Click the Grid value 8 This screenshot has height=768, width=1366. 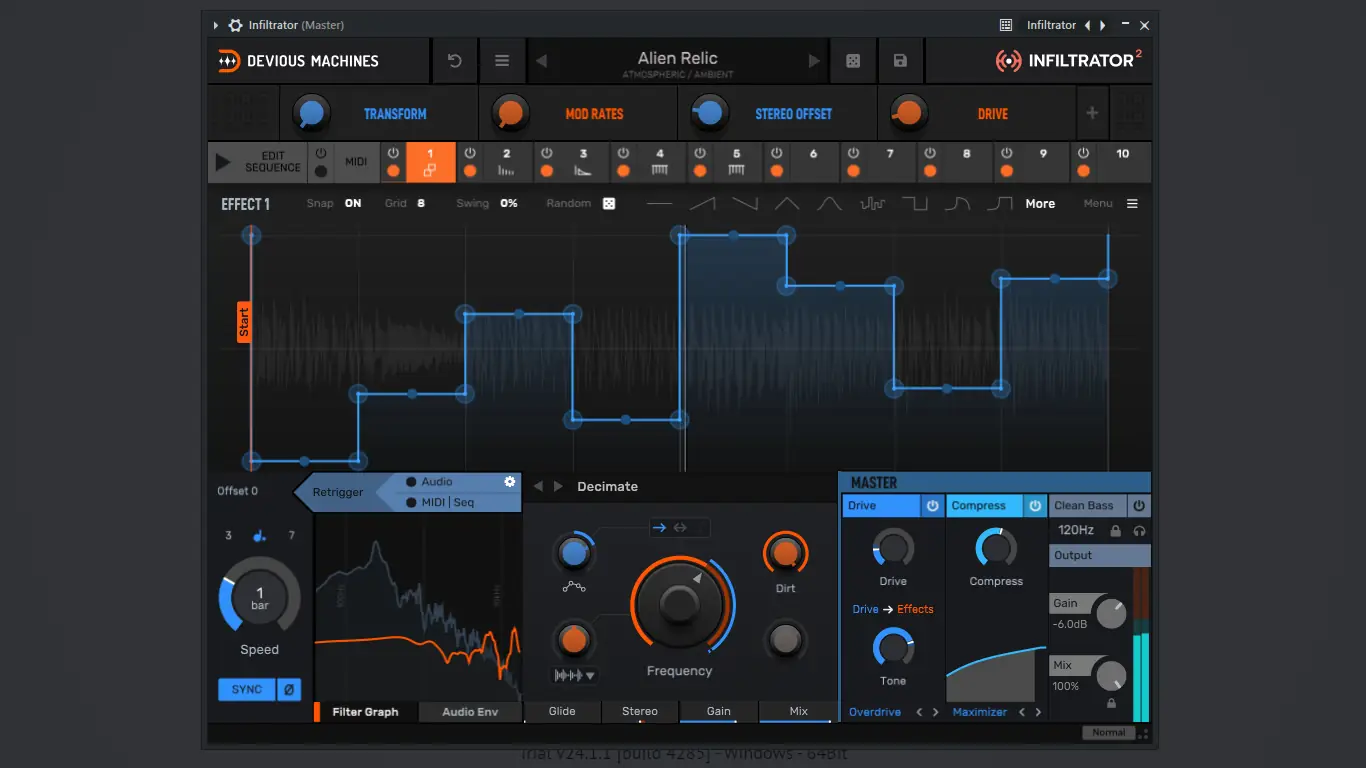pos(421,204)
